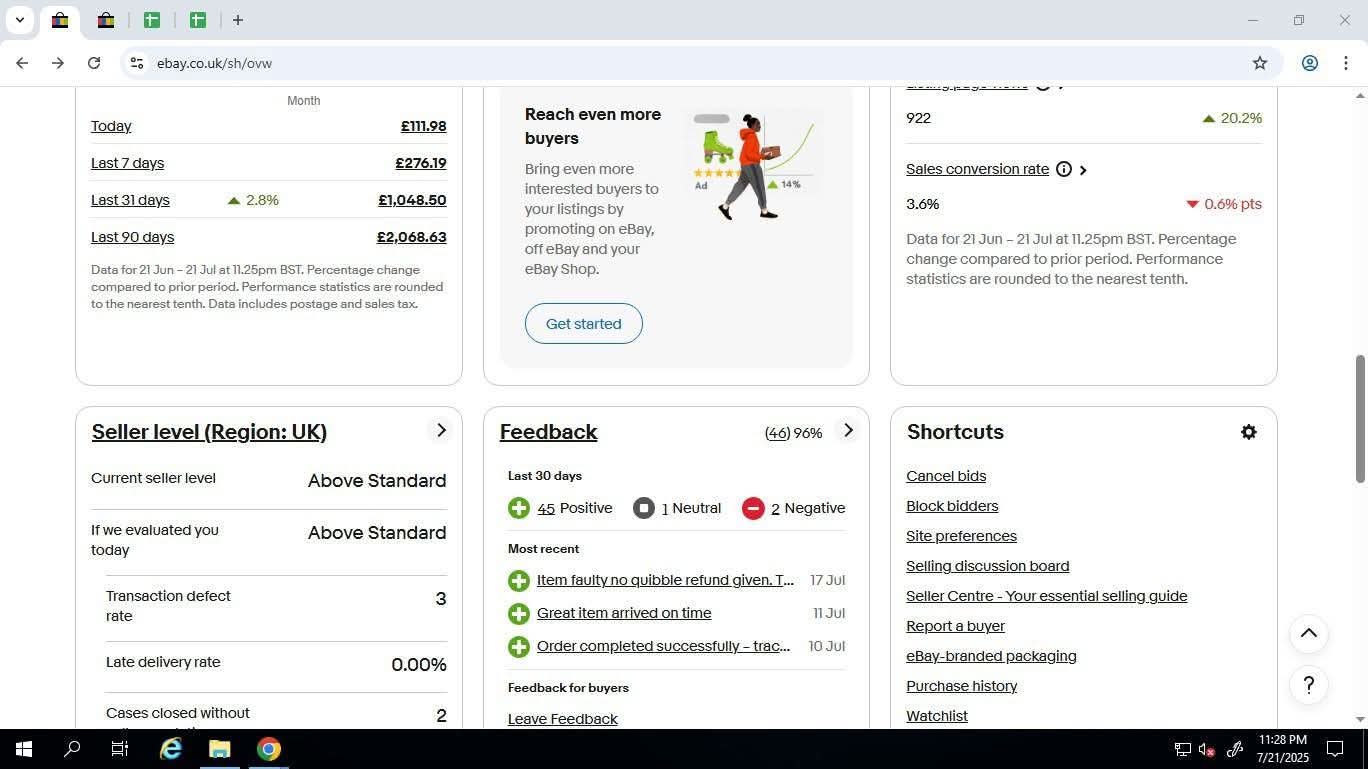Image resolution: width=1368 pixels, height=769 pixels.
Task: Open 'Order completed successfully' feedback link
Action: [663, 646]
